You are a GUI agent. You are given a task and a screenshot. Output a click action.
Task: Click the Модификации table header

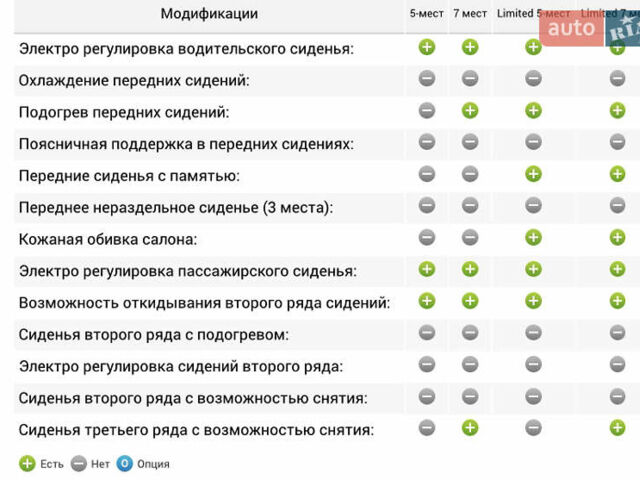pos(209,13)
